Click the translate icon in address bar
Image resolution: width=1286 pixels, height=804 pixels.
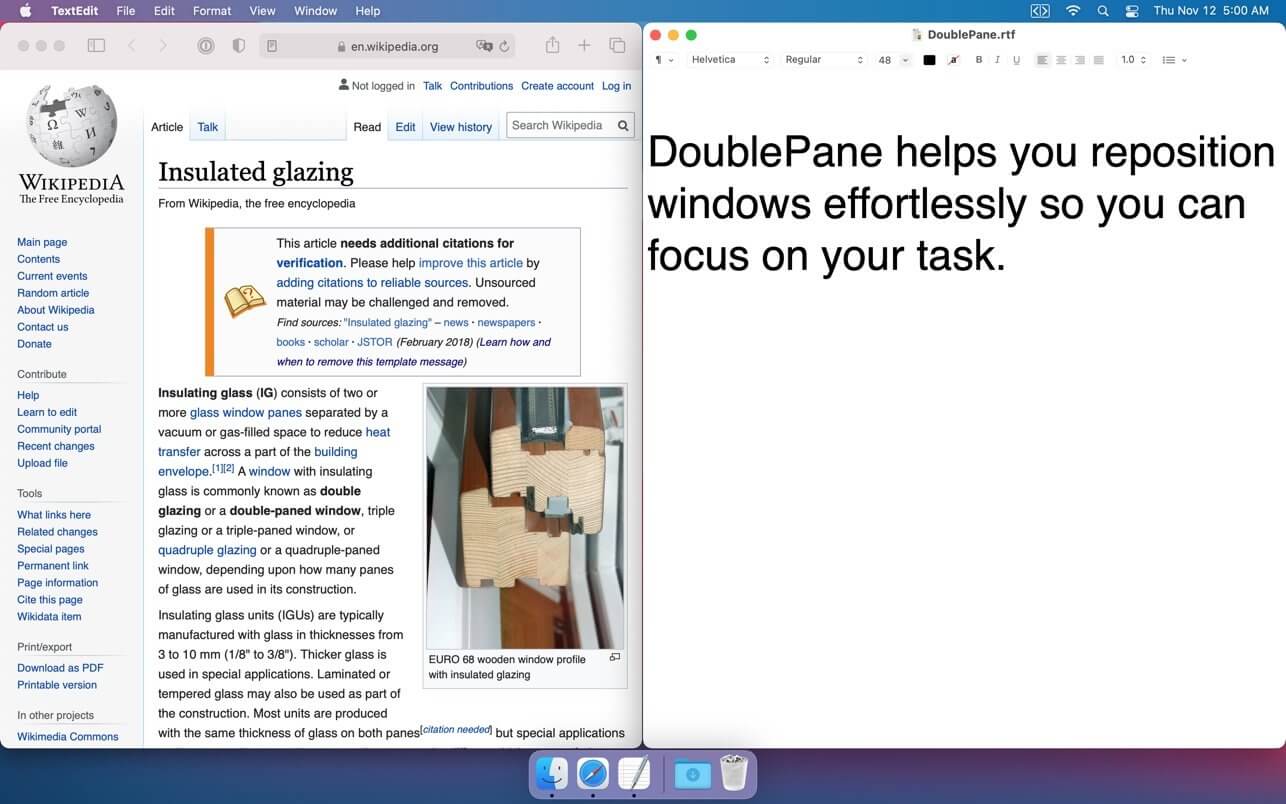tap(484, 46)
